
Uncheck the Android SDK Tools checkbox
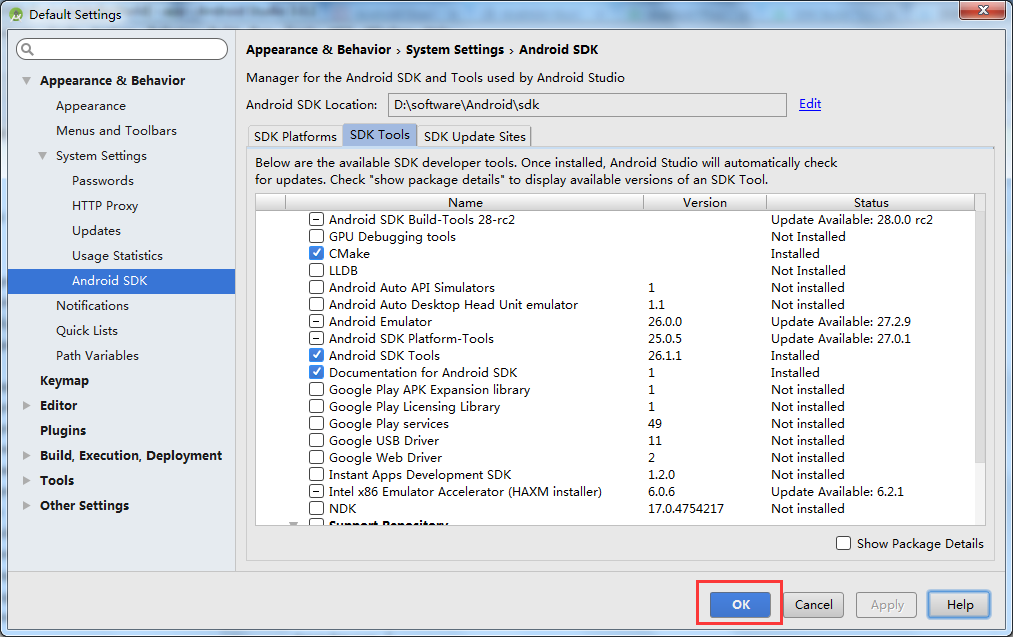click(x=317, y=355)
